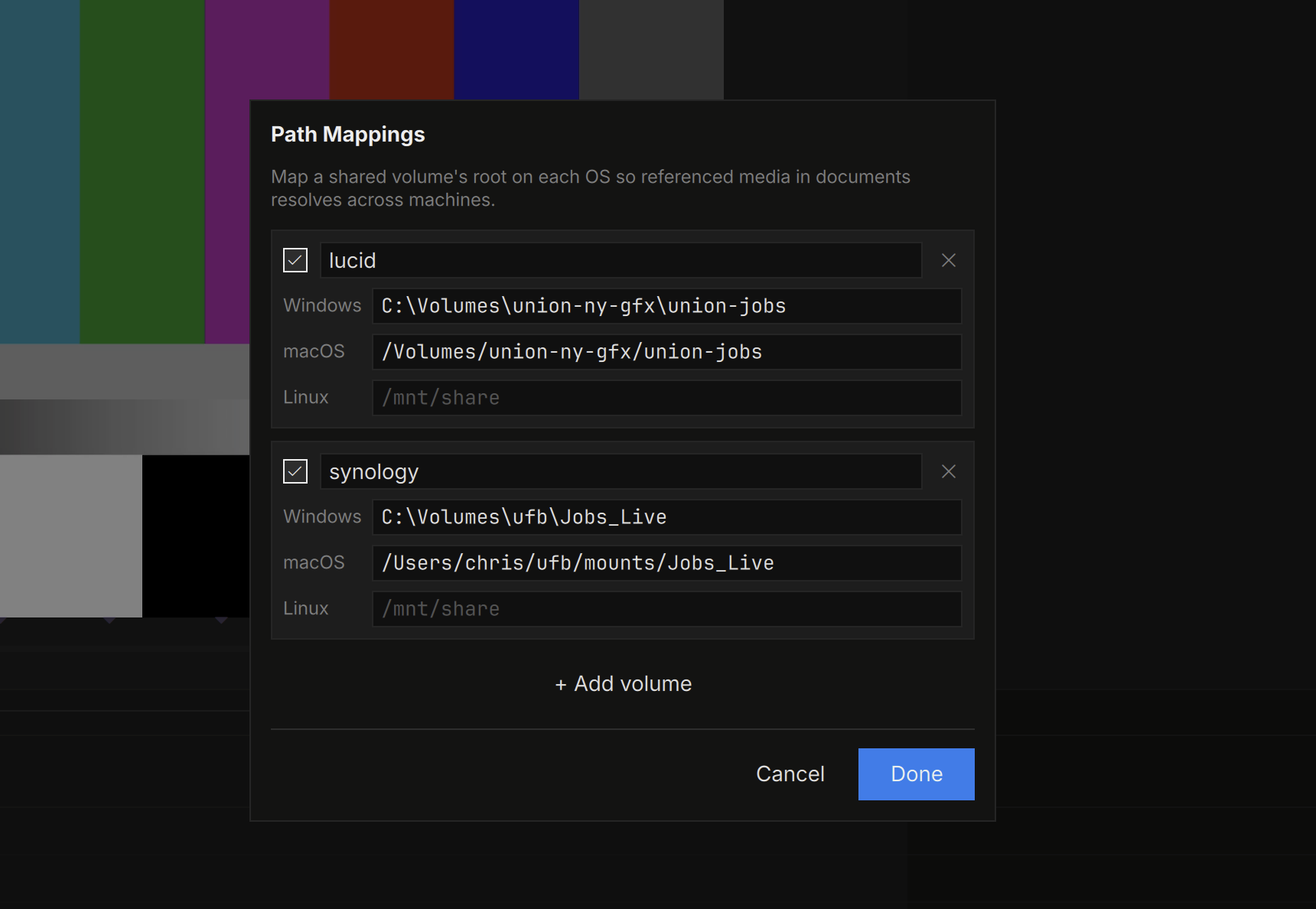The width and height of the screenshot is (1316, 909).
Task: Cancel the Path Mappings dialog
Action: tap(790, 774)
